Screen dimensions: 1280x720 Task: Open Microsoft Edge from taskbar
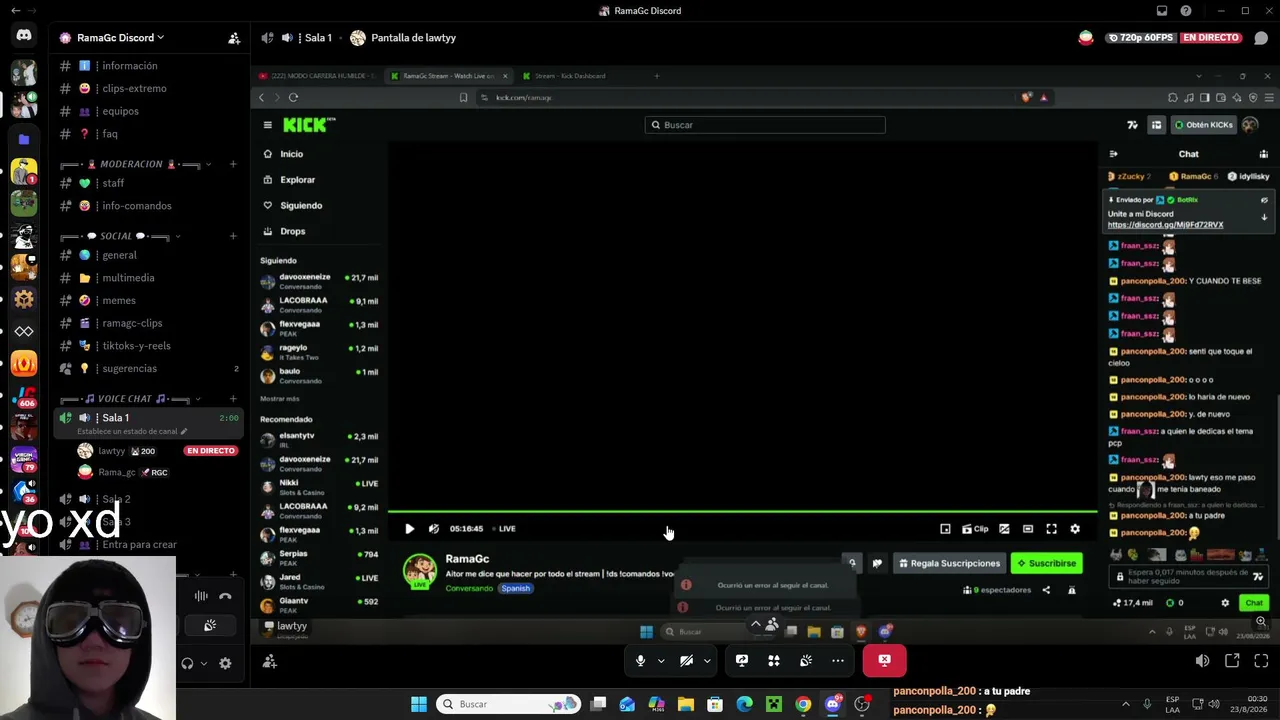pos(744,704)
